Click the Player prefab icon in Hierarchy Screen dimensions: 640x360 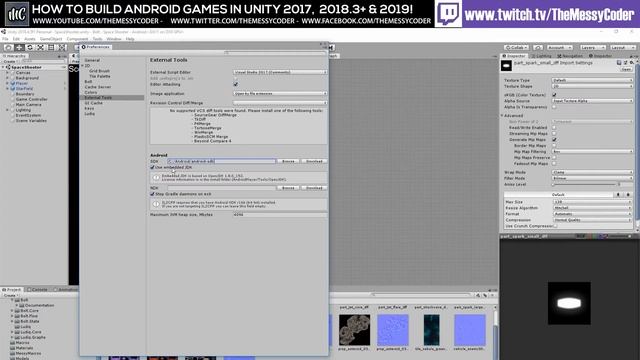[x=13, y=83]
